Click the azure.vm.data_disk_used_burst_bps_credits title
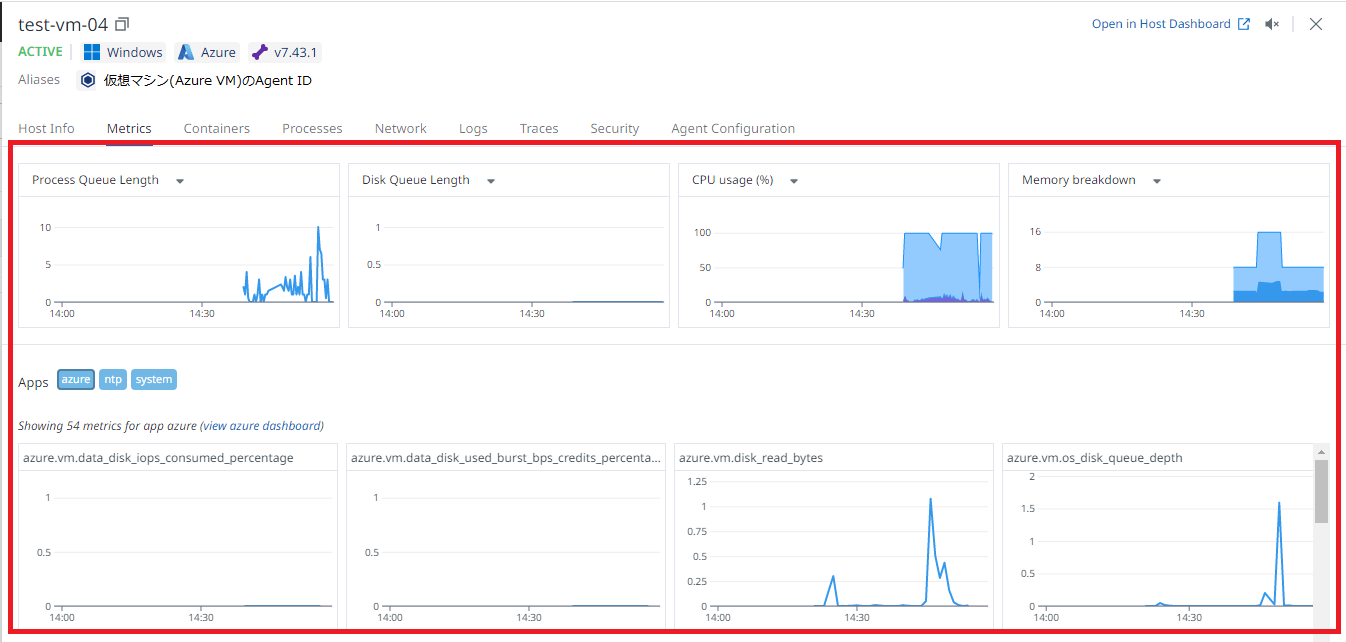The height and width of the screenshot is (642, 1346). point(506,458)
